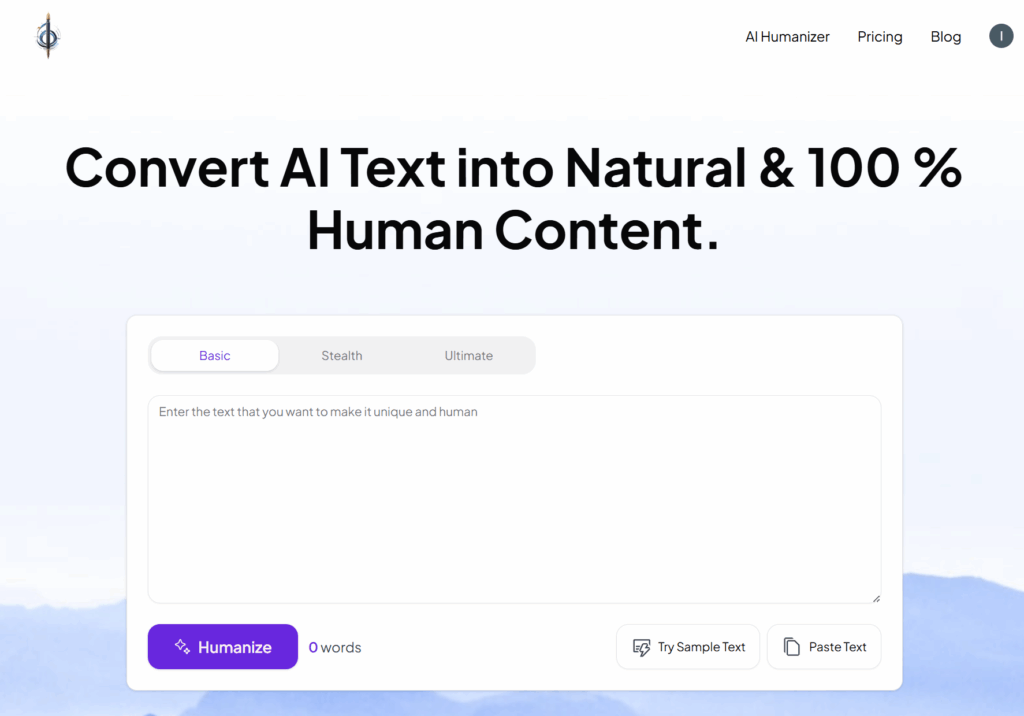Click the Paste Text clipboard icon
The height and width of the screenshot is (716, 1024).
click(x=792, y=647)
